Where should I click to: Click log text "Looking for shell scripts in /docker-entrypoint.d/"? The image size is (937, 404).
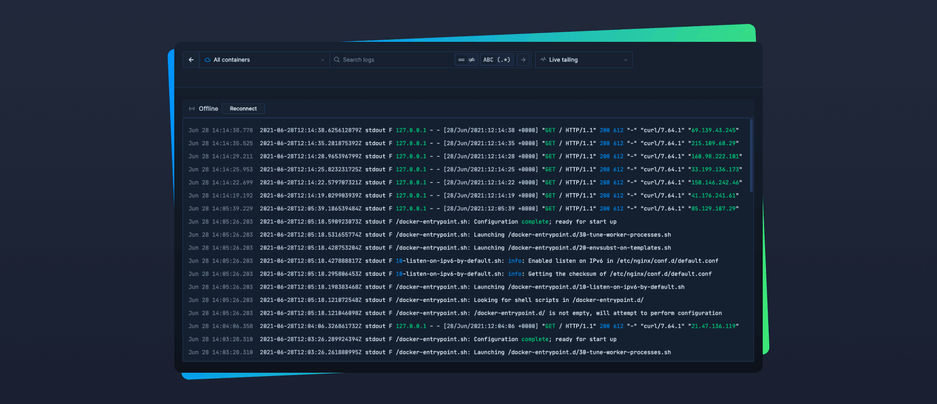click(x=559, y=300)
